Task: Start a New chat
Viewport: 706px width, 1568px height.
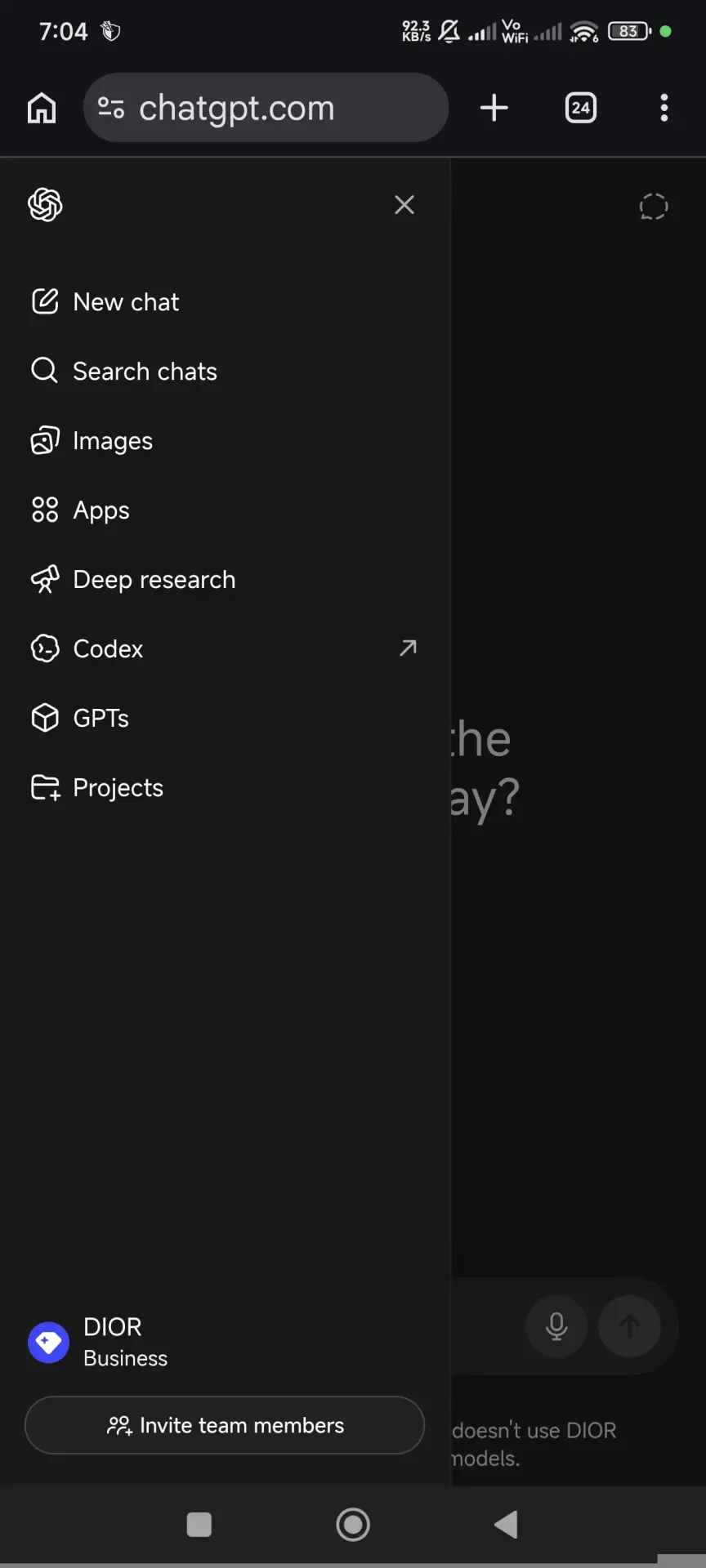Action: (225, 302)
